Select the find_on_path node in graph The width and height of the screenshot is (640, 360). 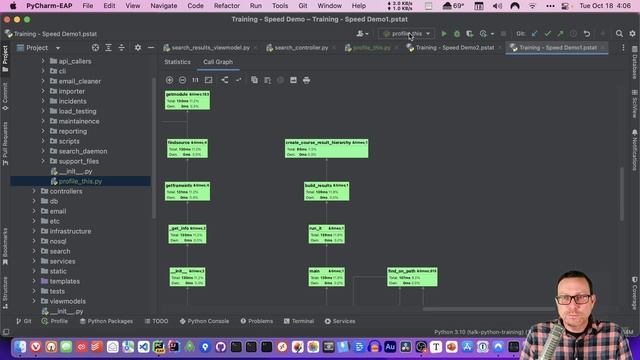(x=412, y=277)
